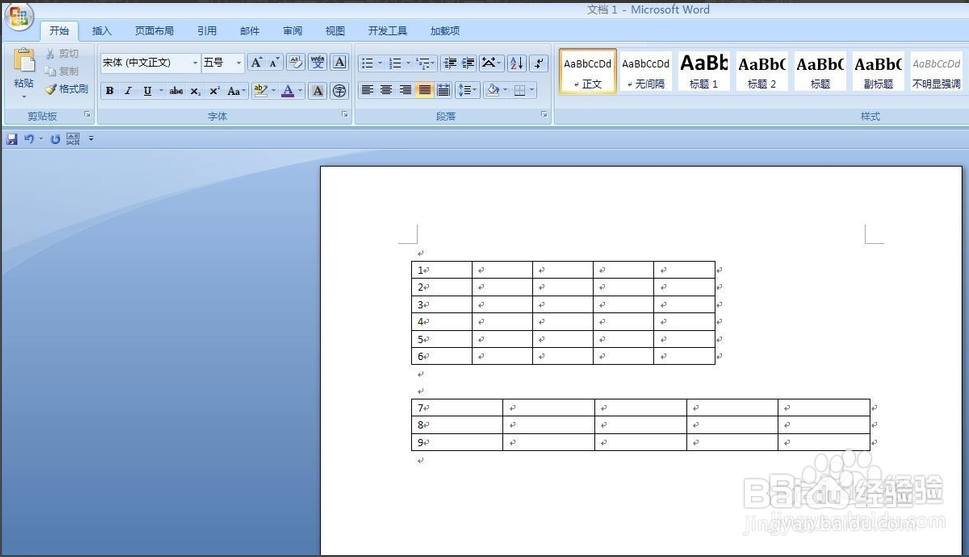Screen dimensions: 969x557
Task: Open Quick Access Toolbar customize dropdown
Action: pyautogui.click(x=91, y=138)
